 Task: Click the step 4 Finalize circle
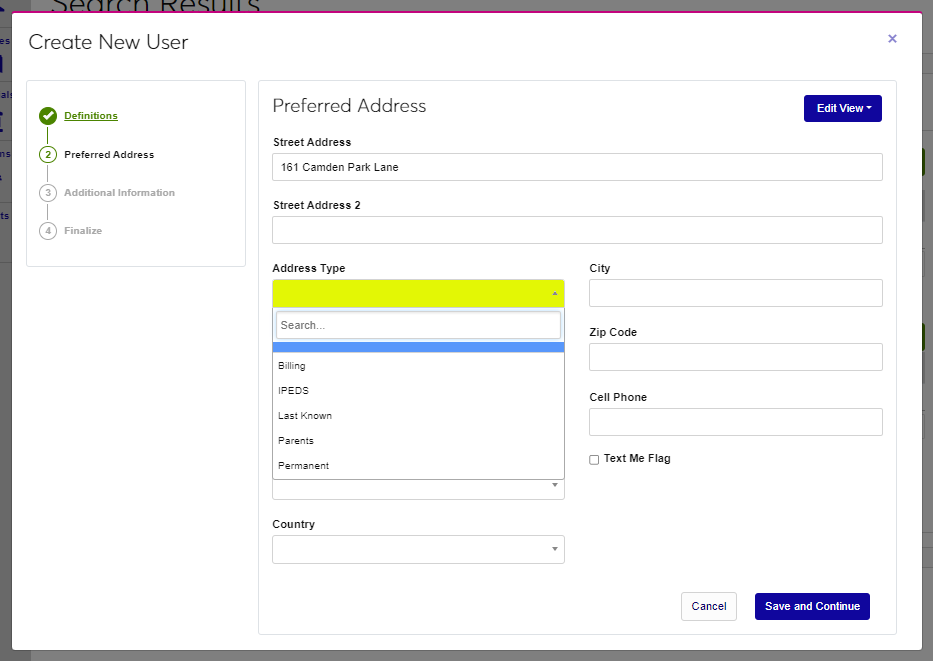(x=48, y=231)
